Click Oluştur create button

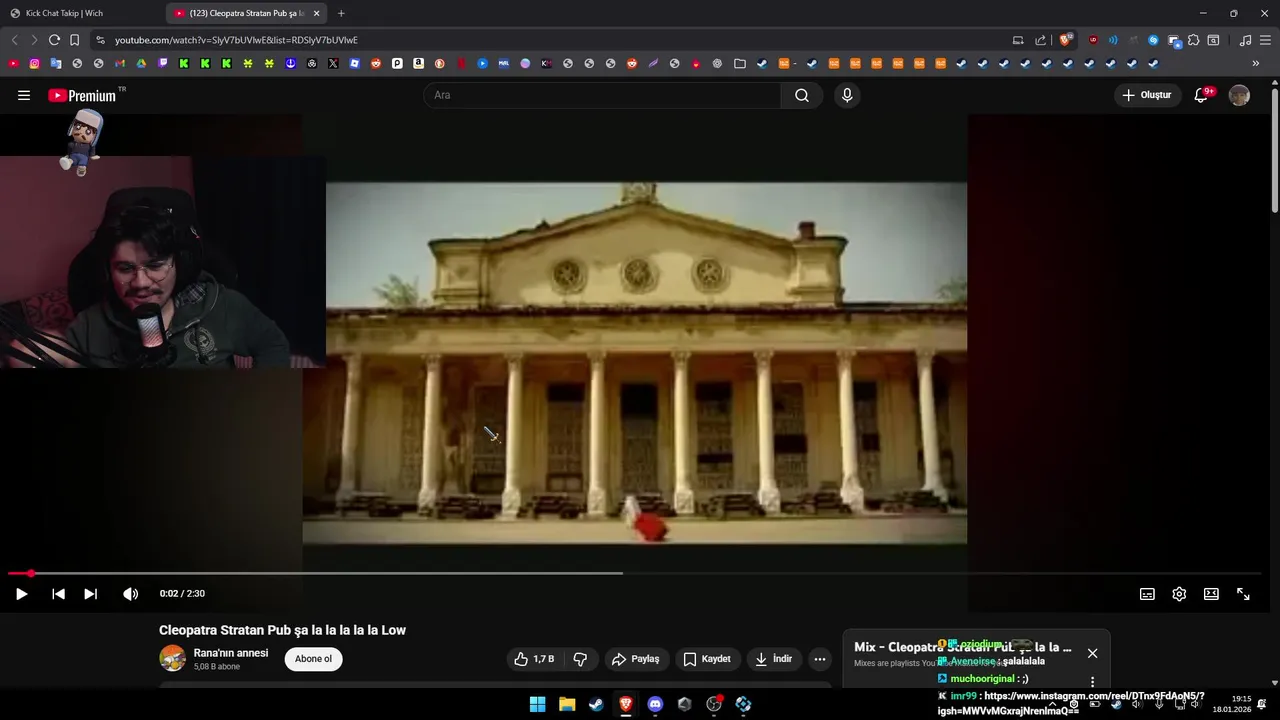click(1146, 95)
